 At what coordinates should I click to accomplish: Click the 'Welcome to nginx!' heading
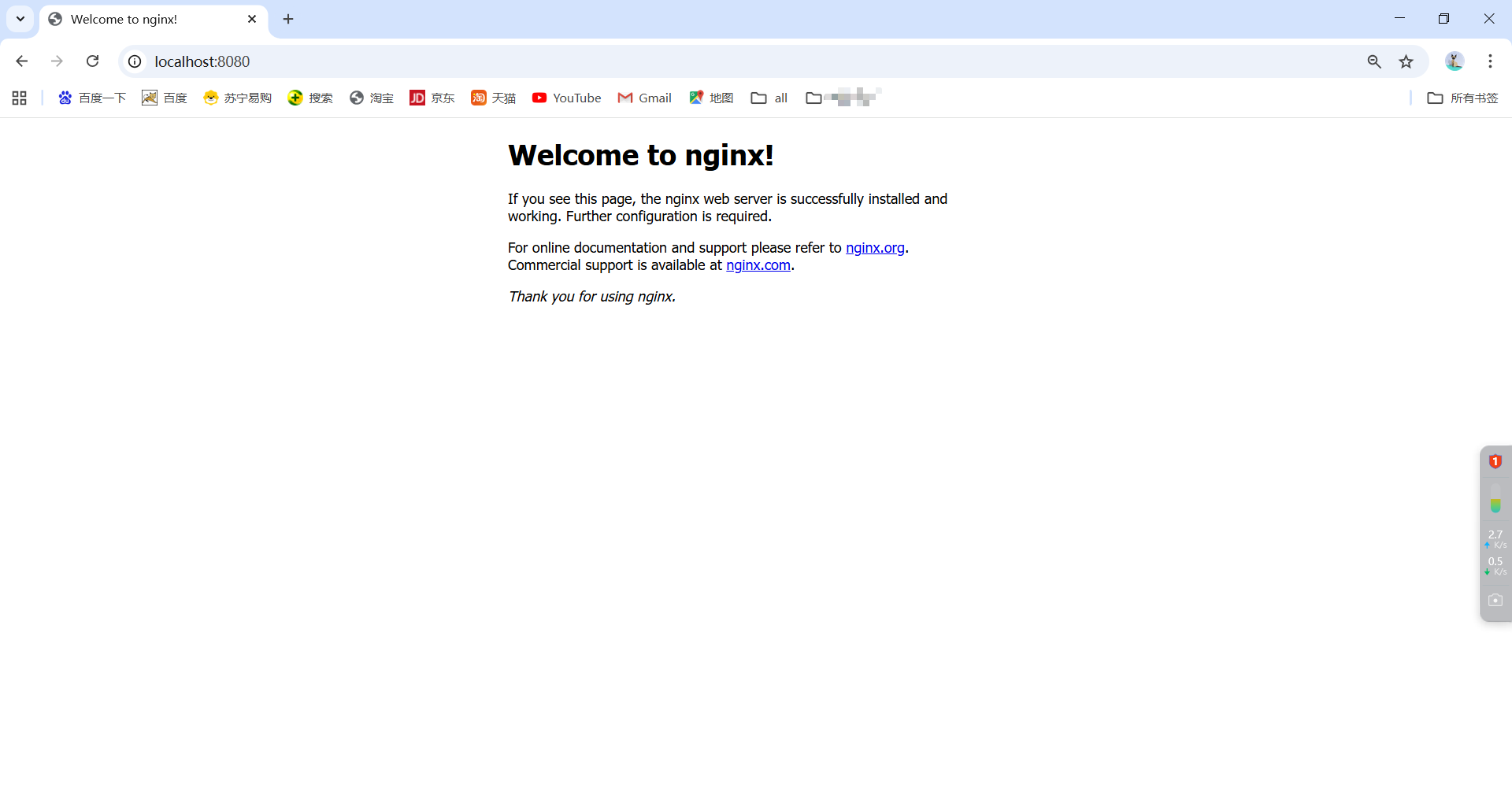641,155
